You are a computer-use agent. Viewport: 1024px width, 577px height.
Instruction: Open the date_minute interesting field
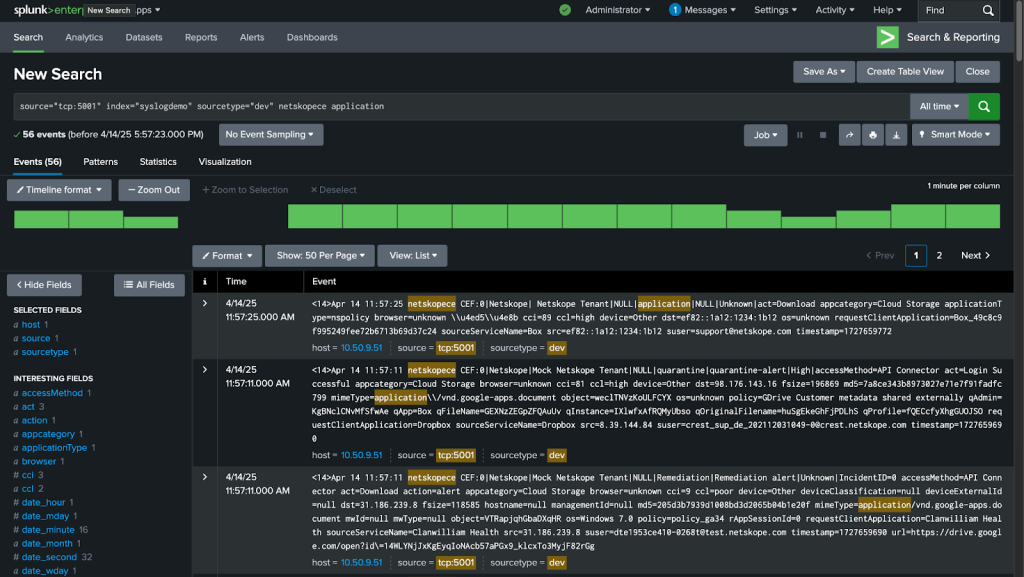pyautogui.click(x=48, y=530)
